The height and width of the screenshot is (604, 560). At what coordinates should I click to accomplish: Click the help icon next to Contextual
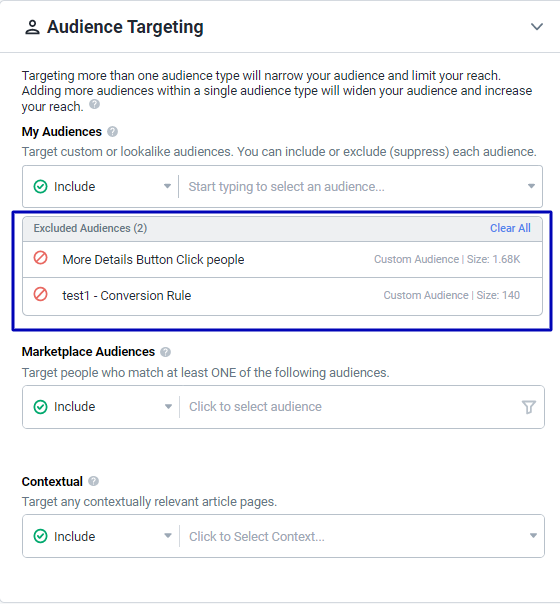pos(94,481)
